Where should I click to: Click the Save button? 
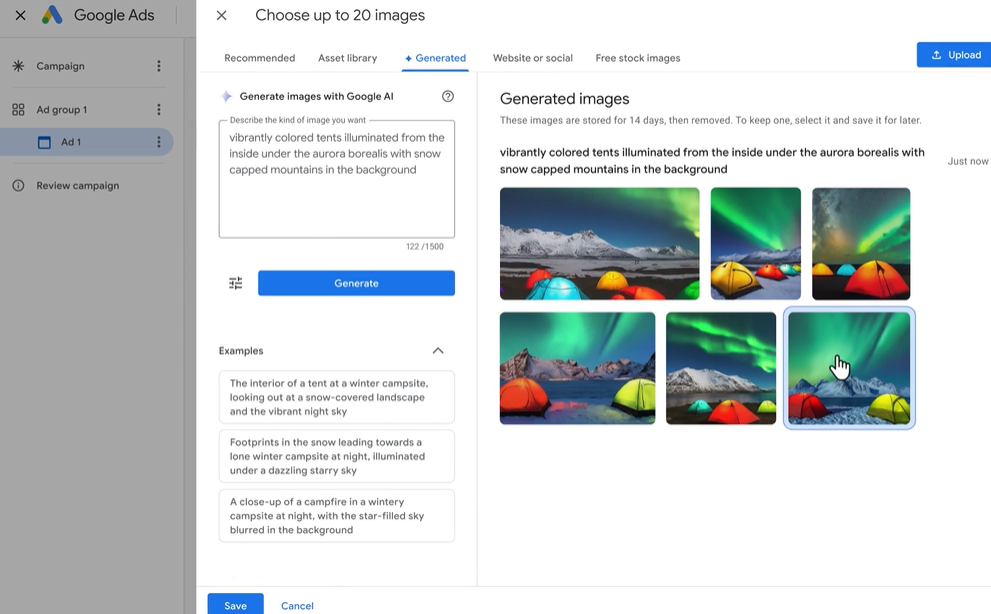click(235, 605)
